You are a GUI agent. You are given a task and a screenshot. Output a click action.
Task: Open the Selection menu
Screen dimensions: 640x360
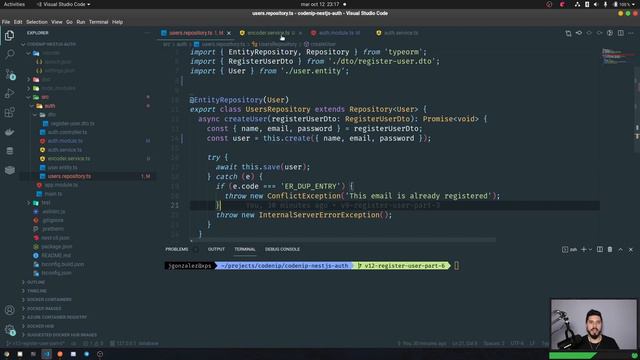tap(37, 22)
